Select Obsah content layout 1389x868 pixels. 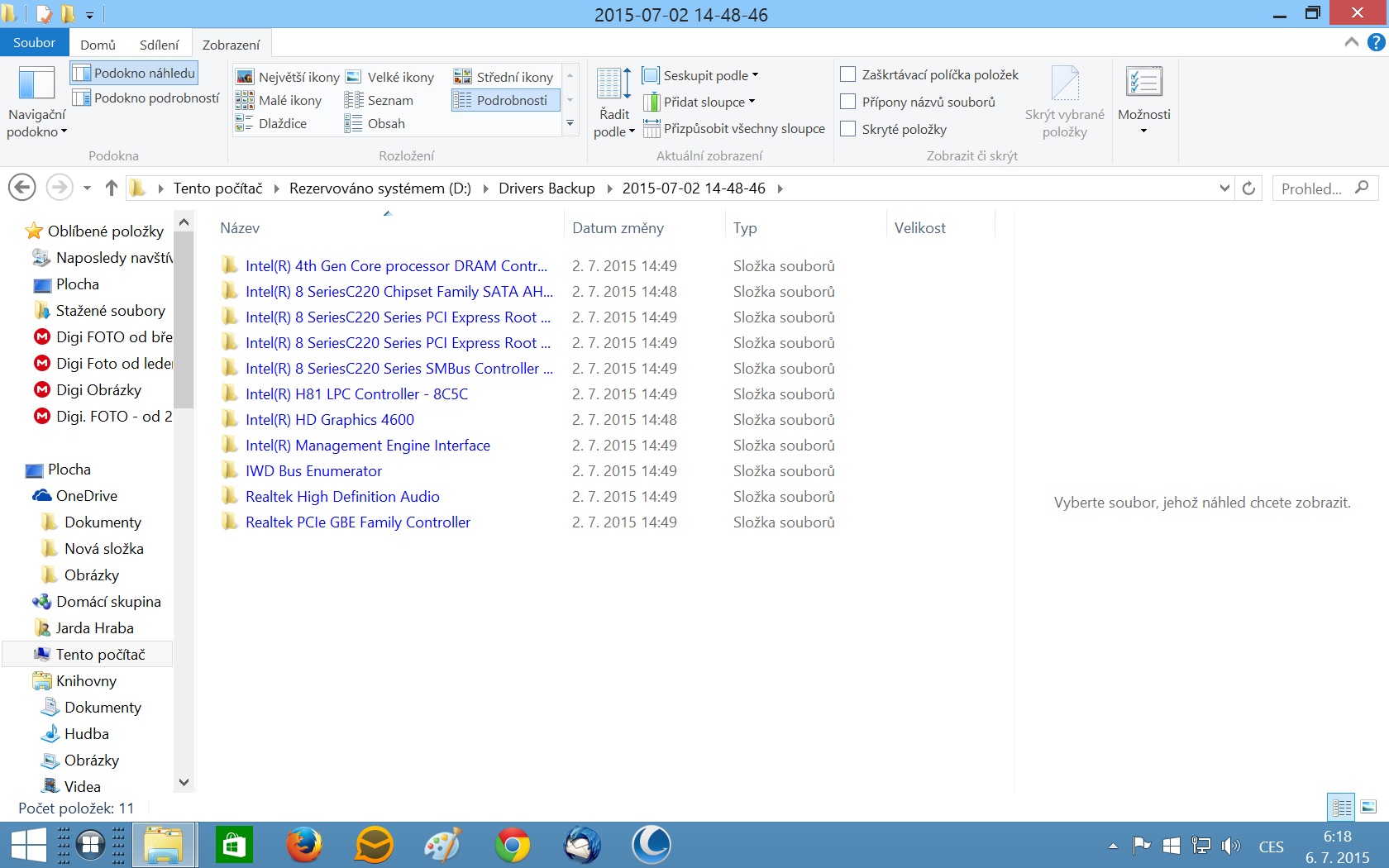[375, 123]
